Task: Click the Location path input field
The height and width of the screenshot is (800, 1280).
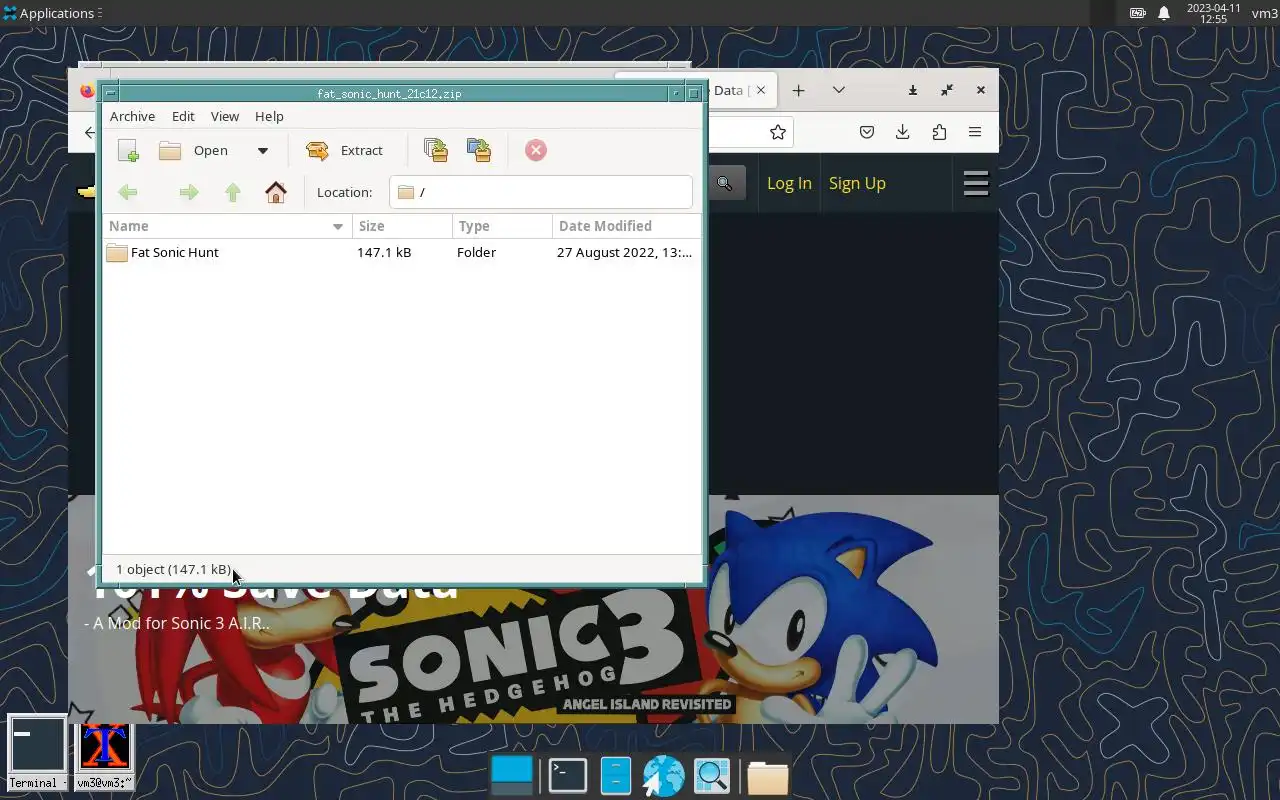Action: tap(541, 192)
